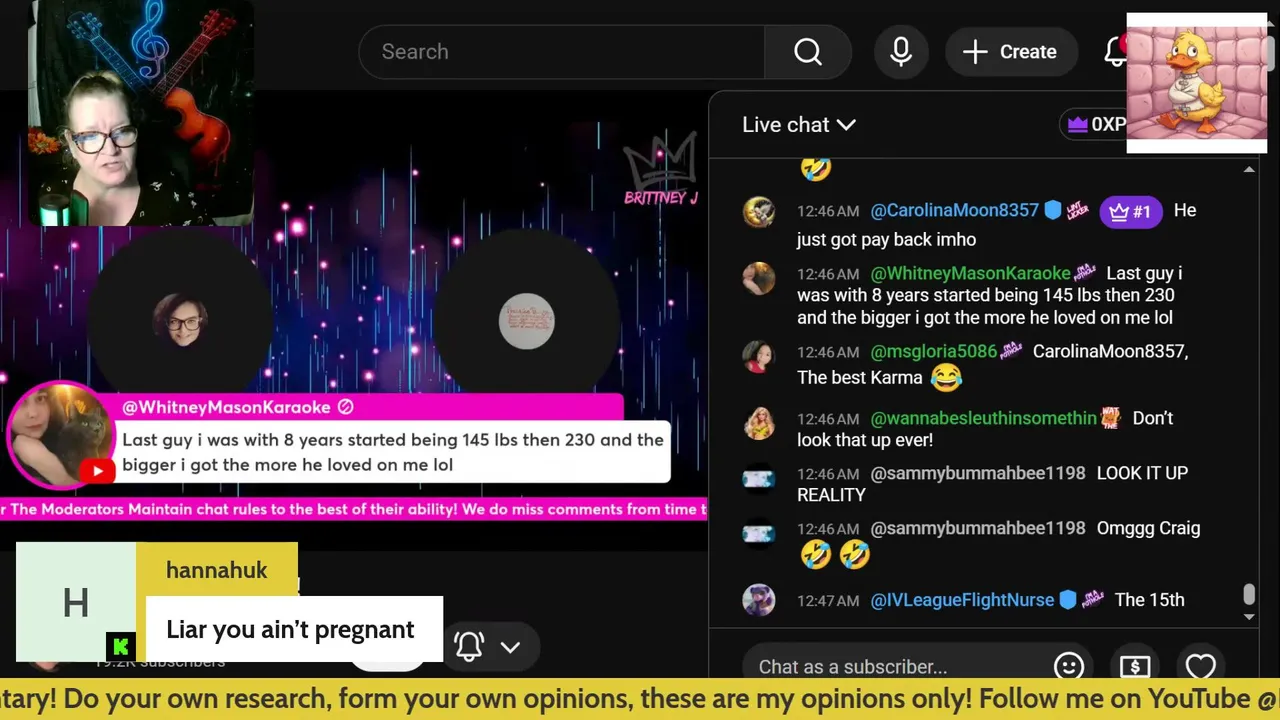
Task: Click the chat scrollbar thumb
Action: pyautogui.click(x=1249, y=595)
